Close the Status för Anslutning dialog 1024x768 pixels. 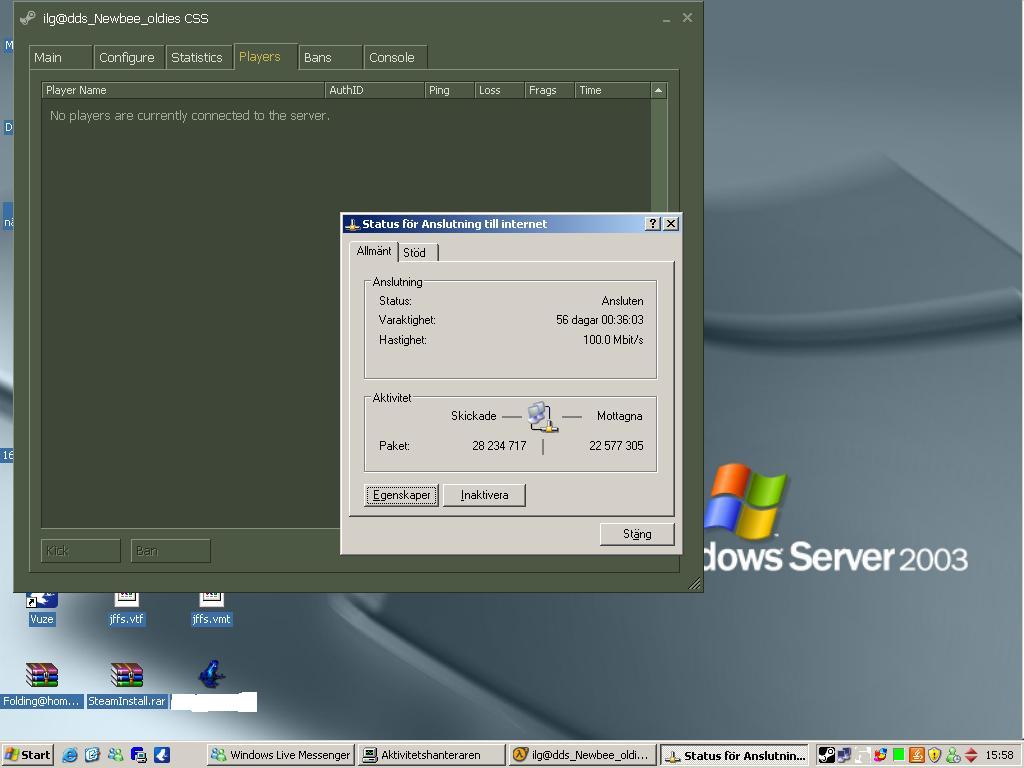coord(671,223)
